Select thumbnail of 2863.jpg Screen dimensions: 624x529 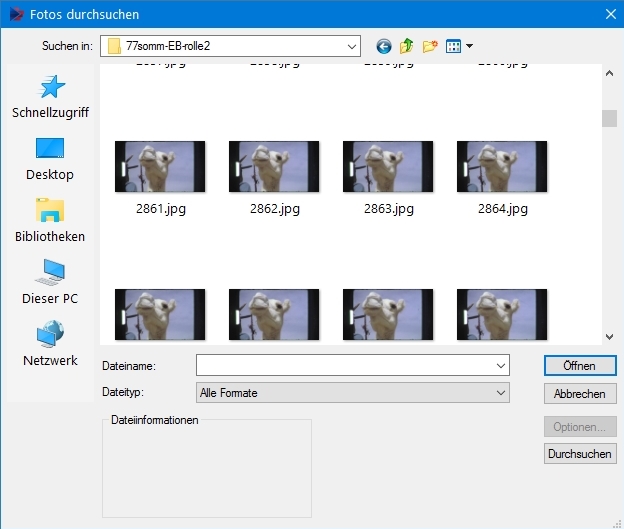pyautogui.click(x=388, y=166)
